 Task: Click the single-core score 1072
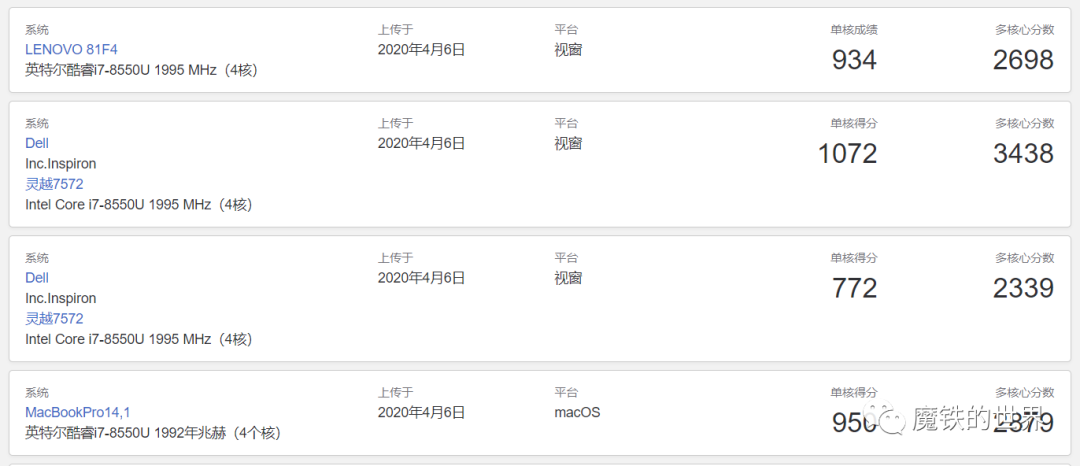pos(847,154)
